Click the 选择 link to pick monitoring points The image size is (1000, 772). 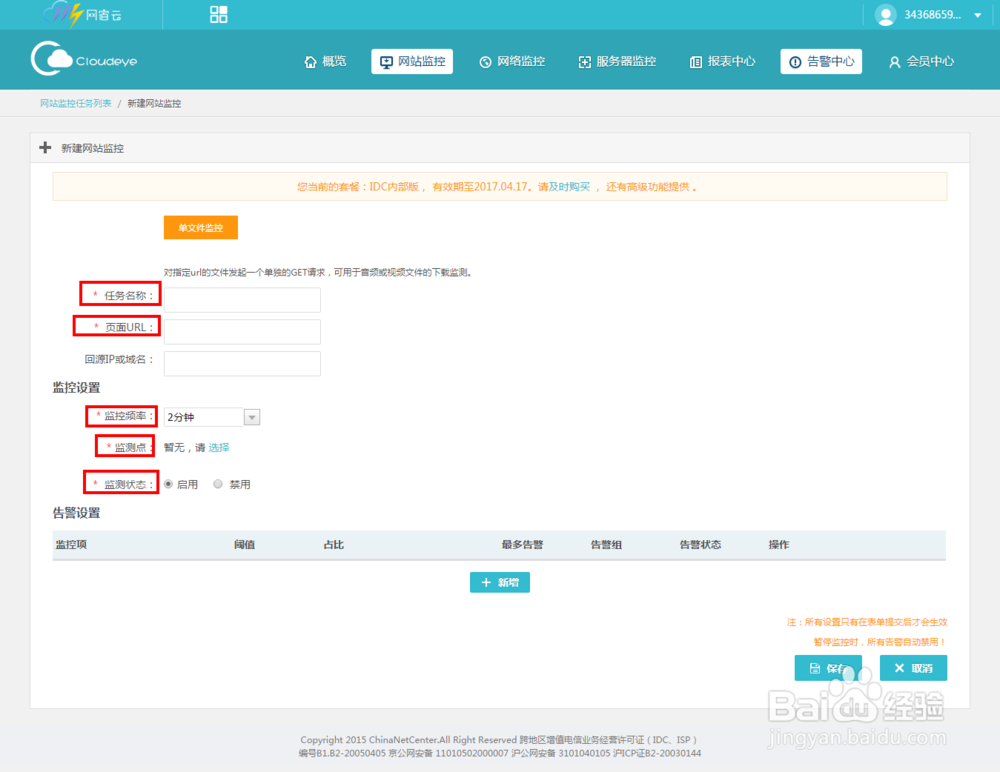click(218, 447)
